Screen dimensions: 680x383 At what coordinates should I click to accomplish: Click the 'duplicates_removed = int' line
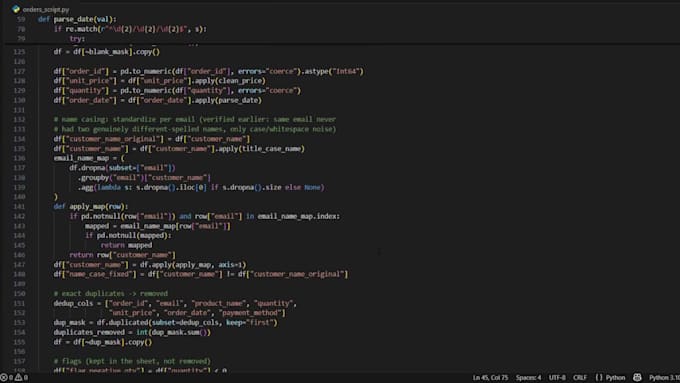click(x=132, y=332)
